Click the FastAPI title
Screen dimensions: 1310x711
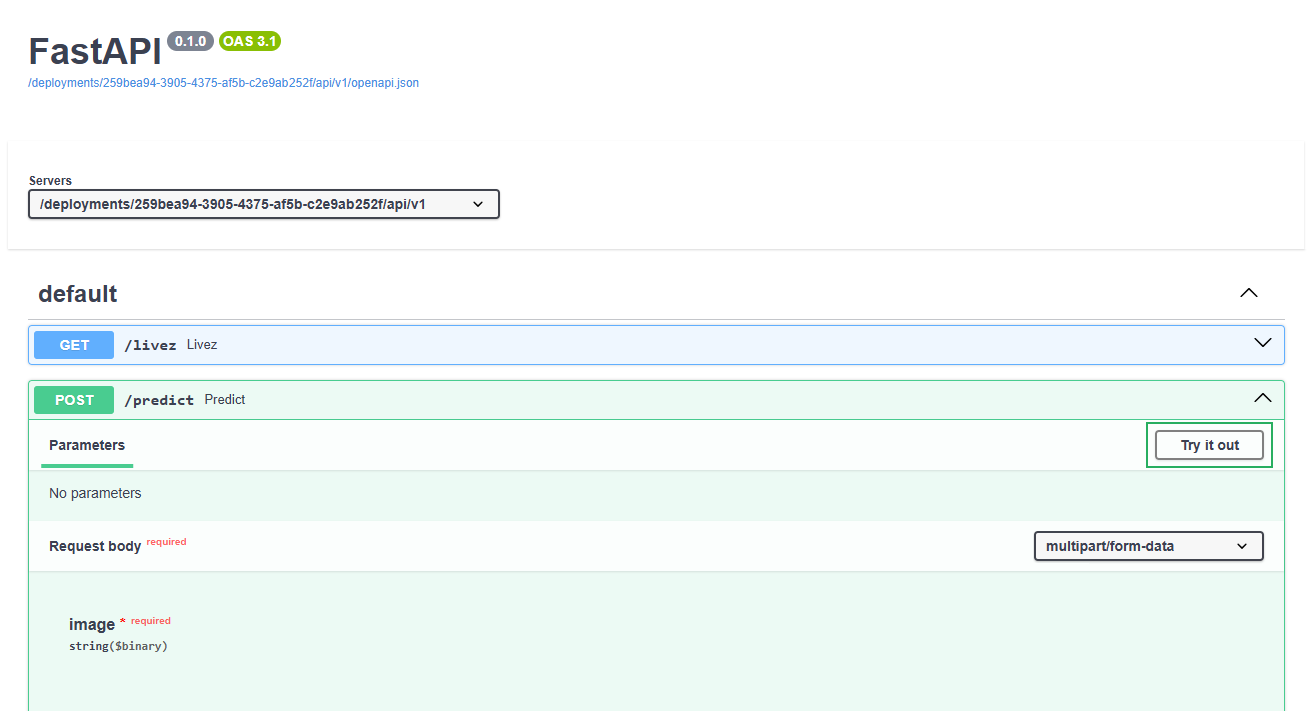click(95, 51)
